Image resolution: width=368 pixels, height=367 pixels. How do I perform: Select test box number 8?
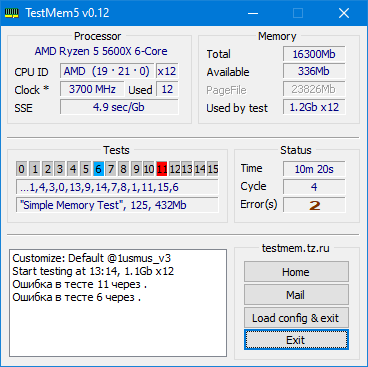click(124, 169)
